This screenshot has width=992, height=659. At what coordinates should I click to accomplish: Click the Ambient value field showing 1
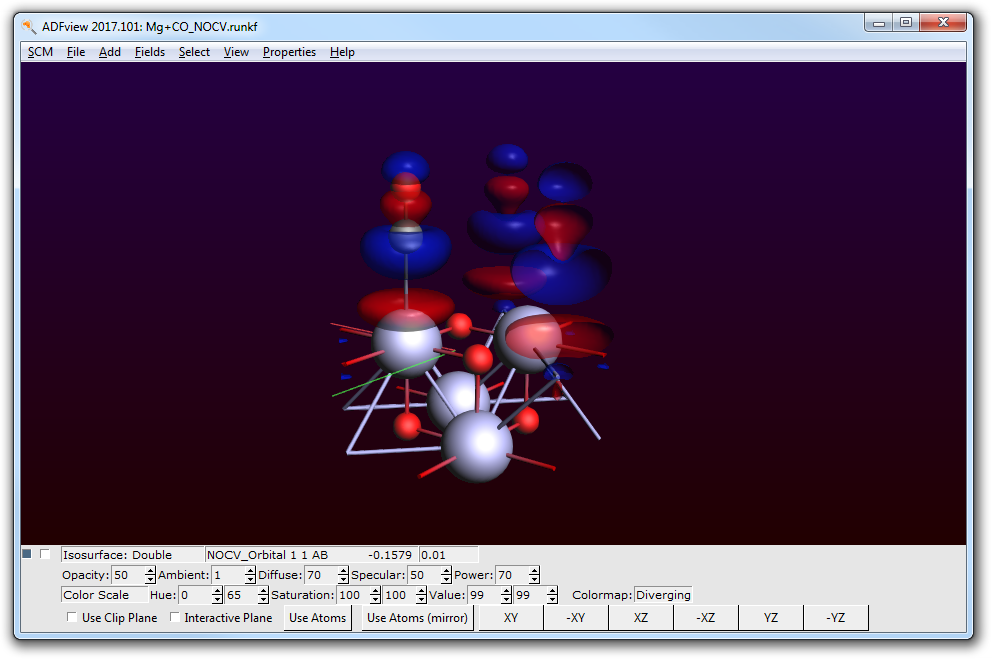(x=228, y=575)
